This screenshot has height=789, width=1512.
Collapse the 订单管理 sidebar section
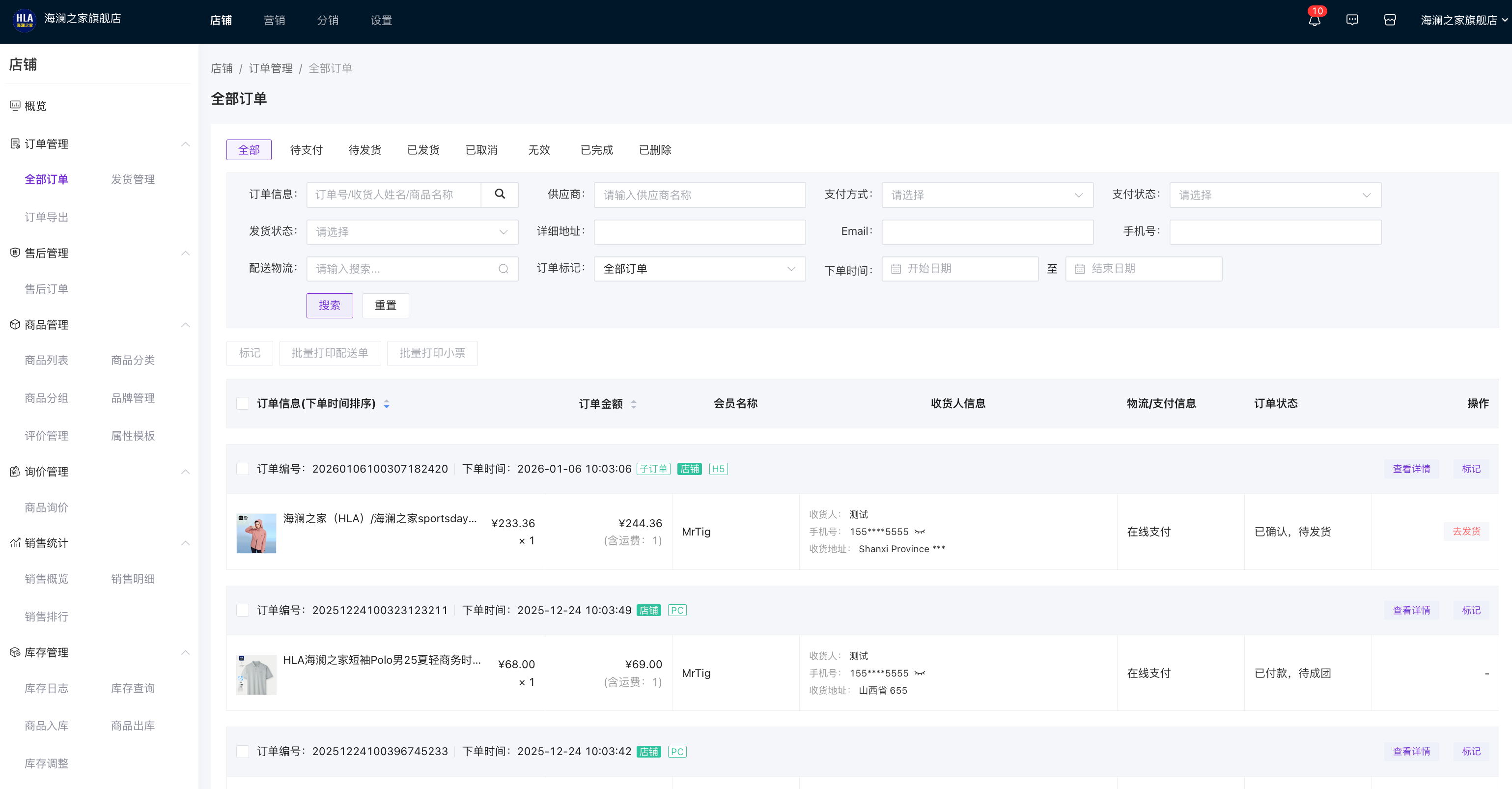tap(186, 144)
